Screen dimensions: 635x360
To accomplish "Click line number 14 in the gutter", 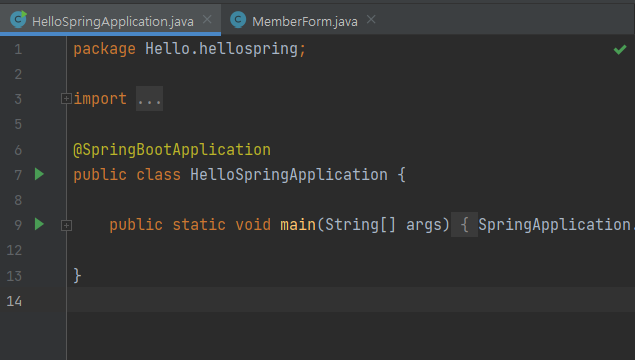I will pos(14,301).
